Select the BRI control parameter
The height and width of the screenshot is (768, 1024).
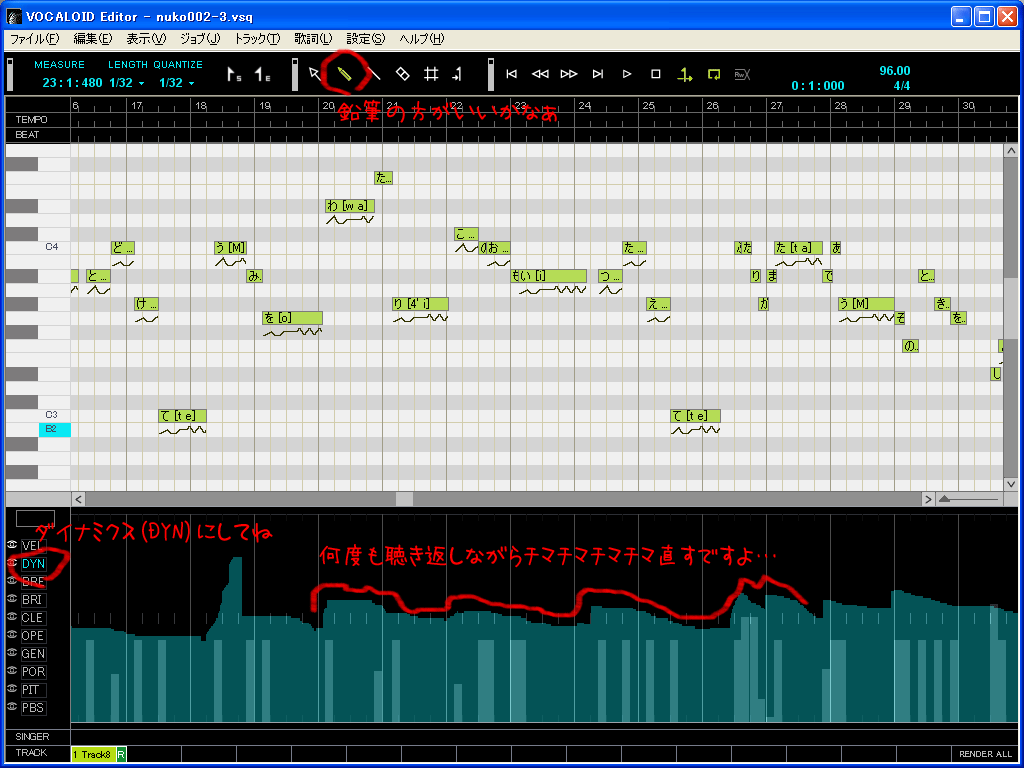[33, 600]
